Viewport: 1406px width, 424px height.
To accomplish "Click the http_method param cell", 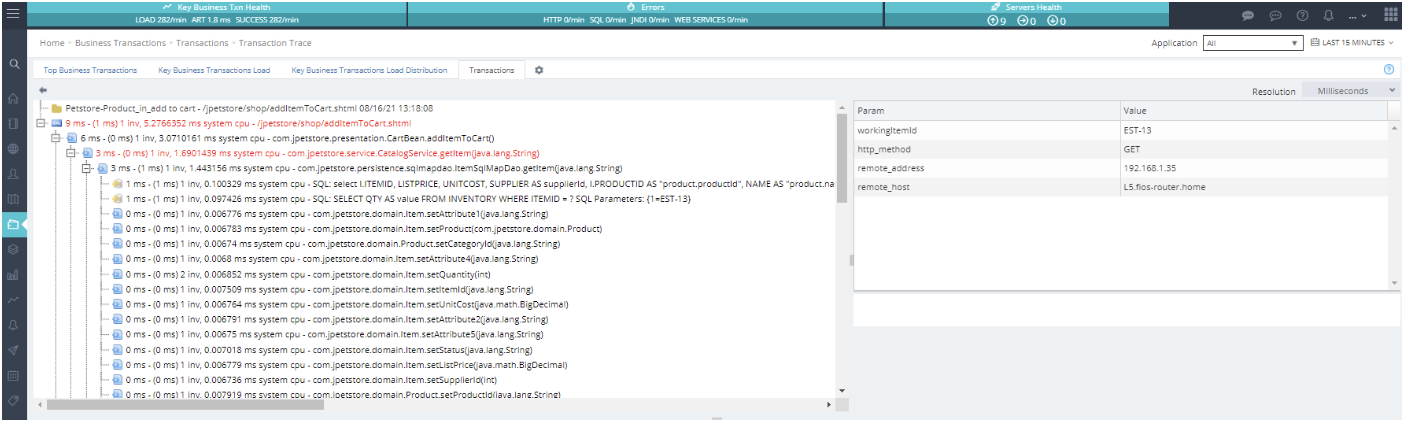I will pos(987,149).
